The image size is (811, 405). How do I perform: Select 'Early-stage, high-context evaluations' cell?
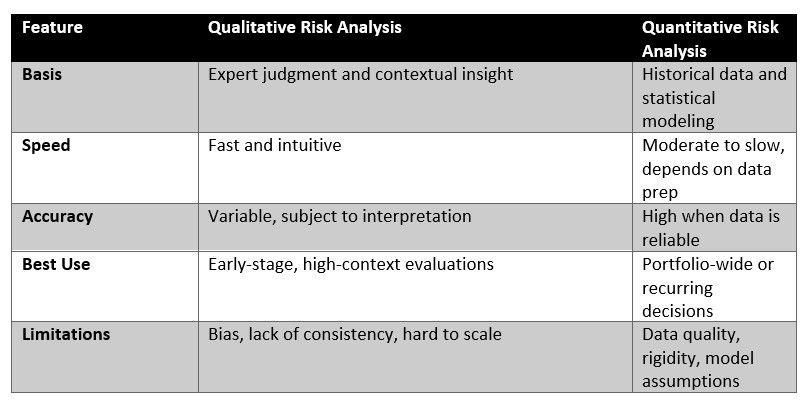click(x=350, y=264)
